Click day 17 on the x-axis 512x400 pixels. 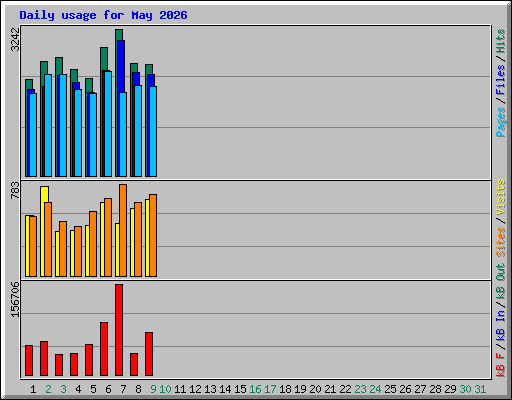pyautogui.click(x=270, y=389)
